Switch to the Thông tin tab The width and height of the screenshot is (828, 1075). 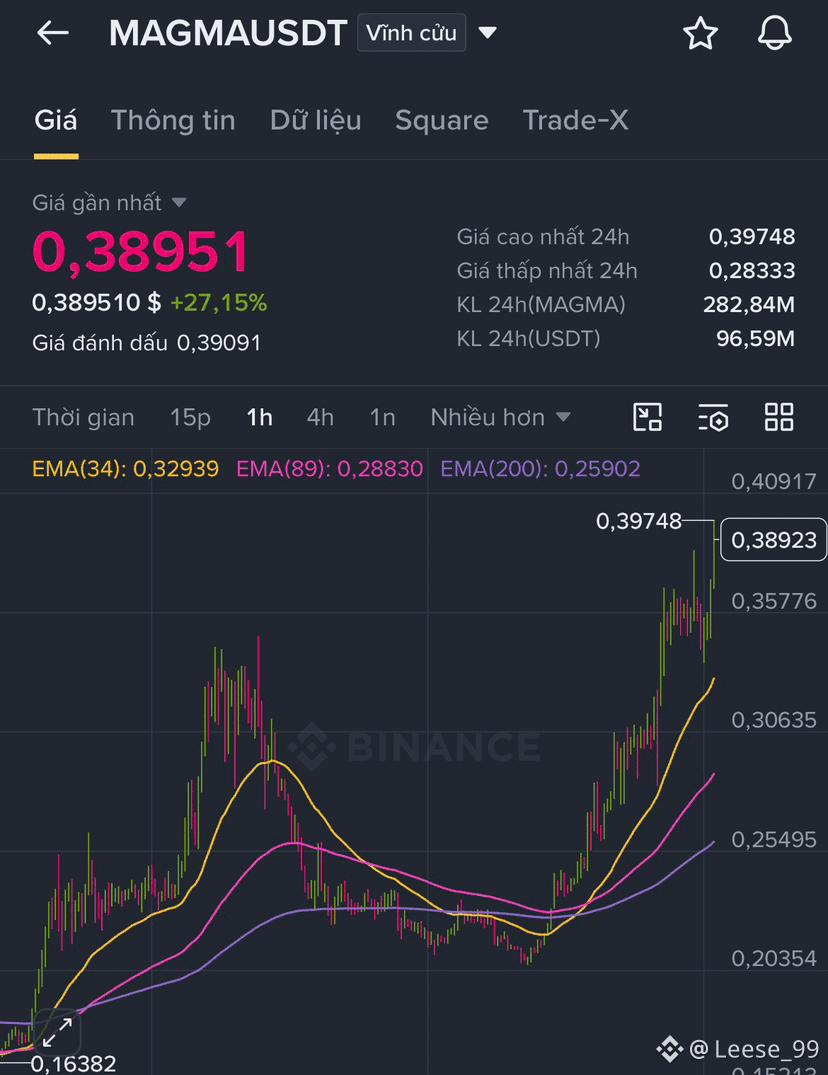point(173,121)
